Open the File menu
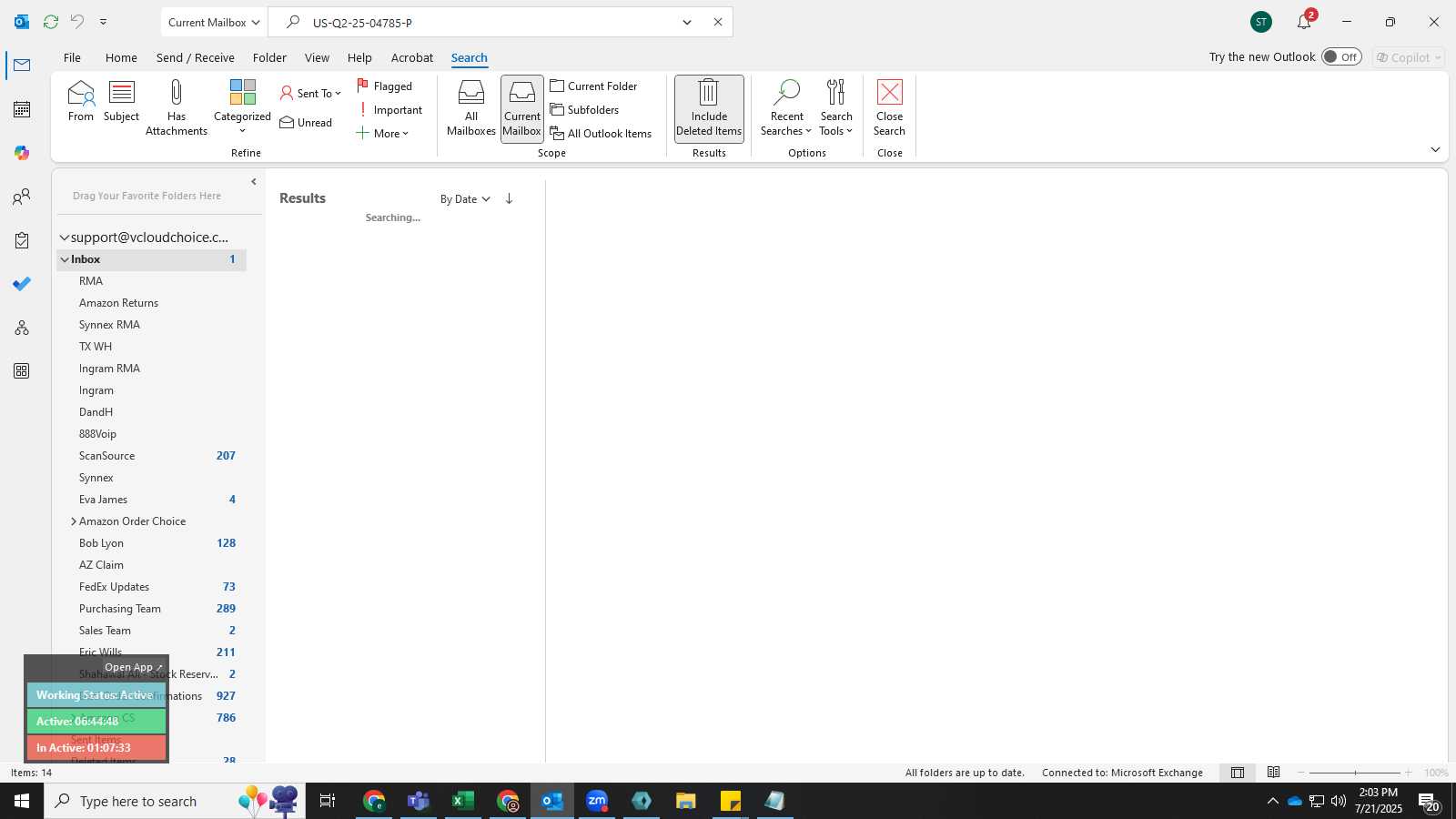 tap(72, 57)
